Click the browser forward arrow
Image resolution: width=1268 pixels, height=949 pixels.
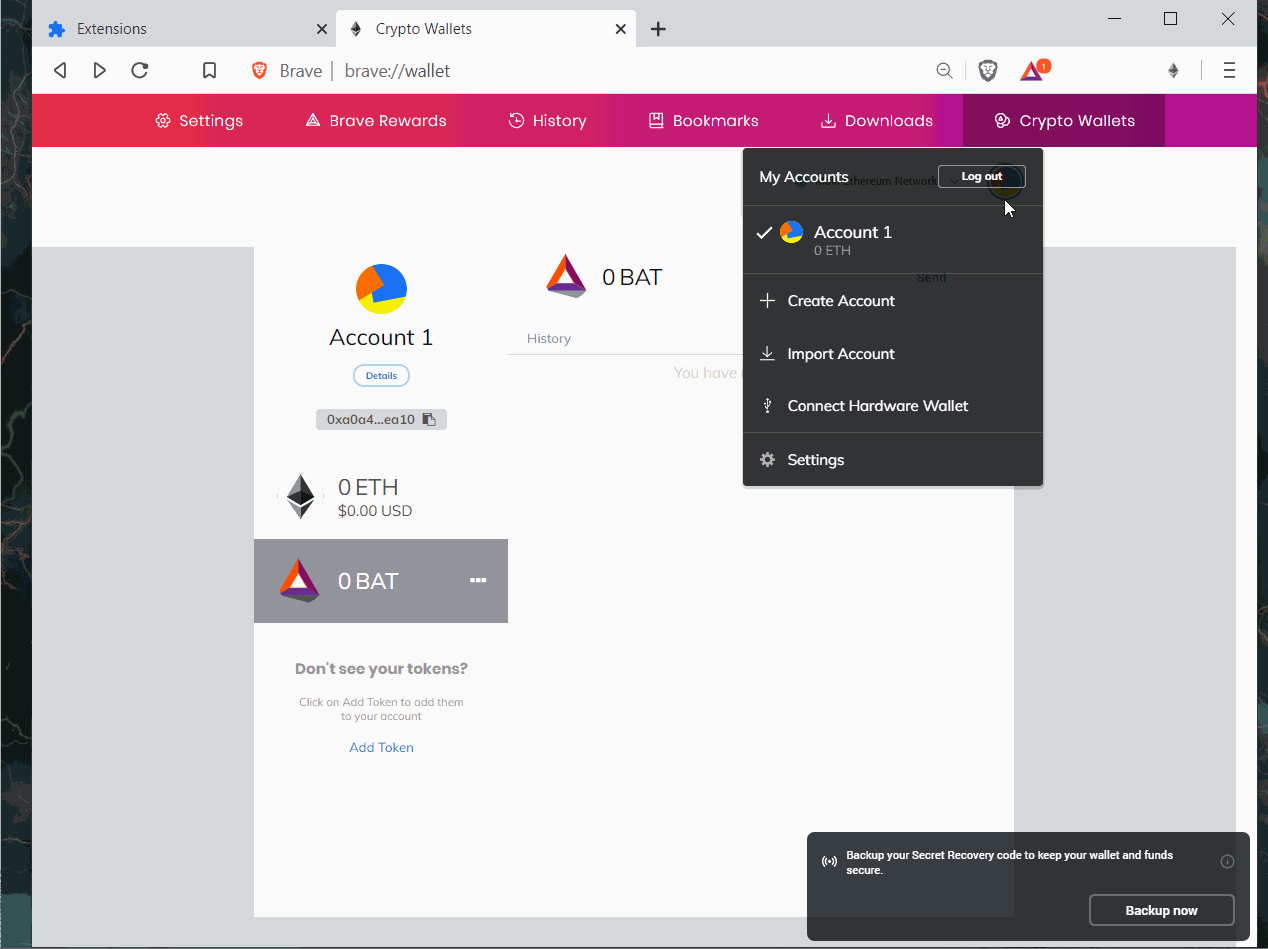point(100,70)
